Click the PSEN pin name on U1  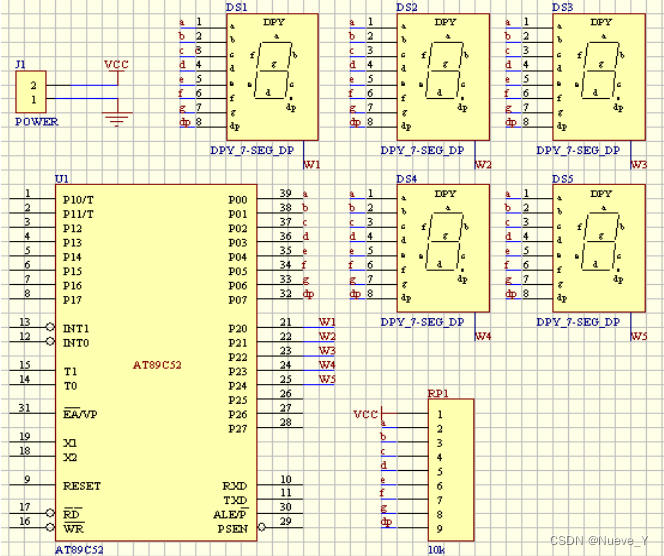(x=232, y=529)
